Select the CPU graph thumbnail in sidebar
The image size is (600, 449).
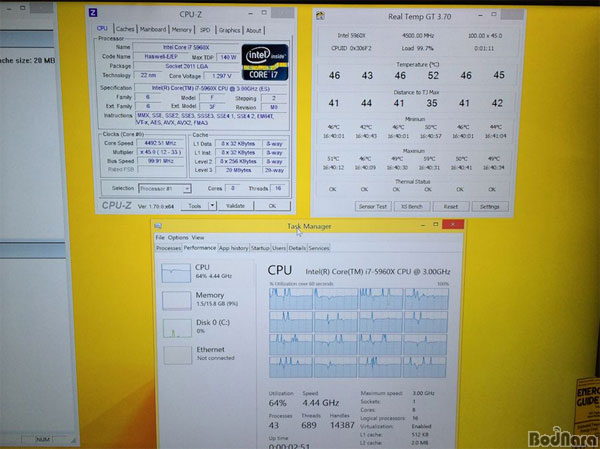pos(176,273)
